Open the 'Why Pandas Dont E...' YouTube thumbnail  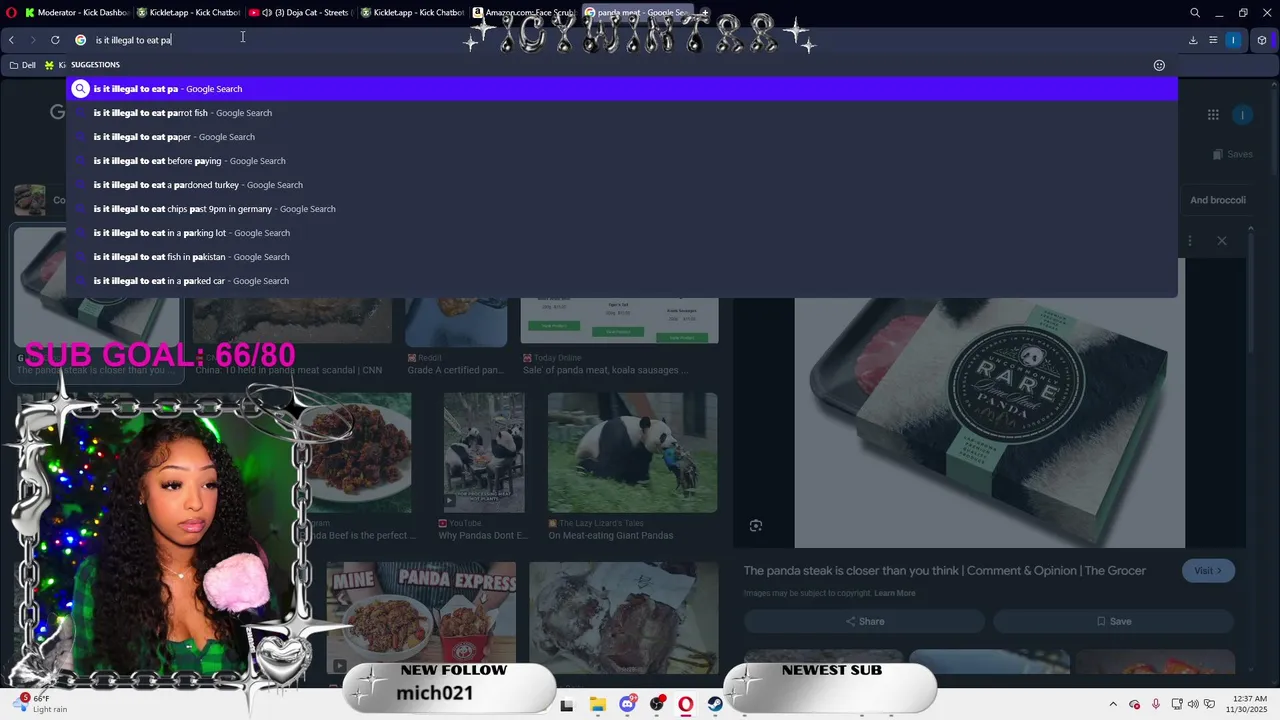484,452
